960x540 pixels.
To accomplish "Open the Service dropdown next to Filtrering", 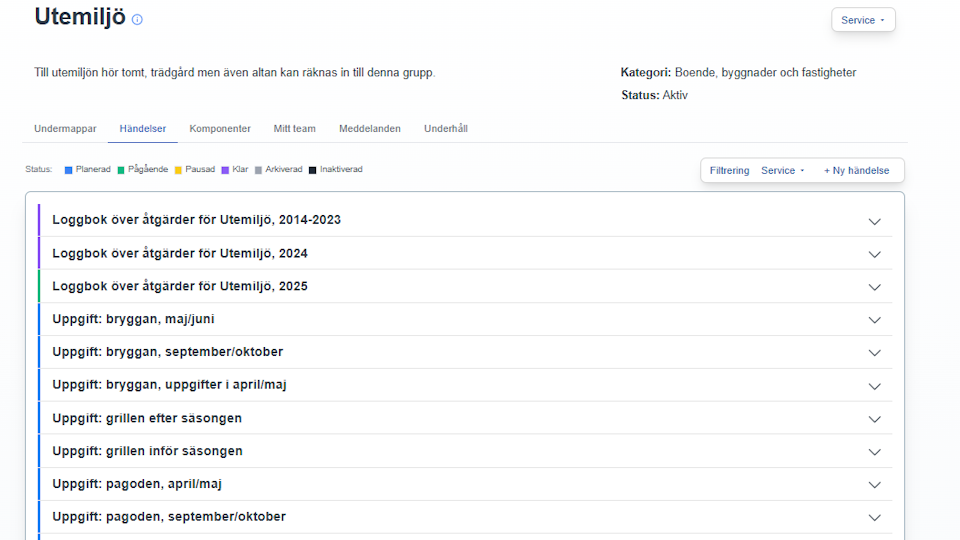I will 782,171.
